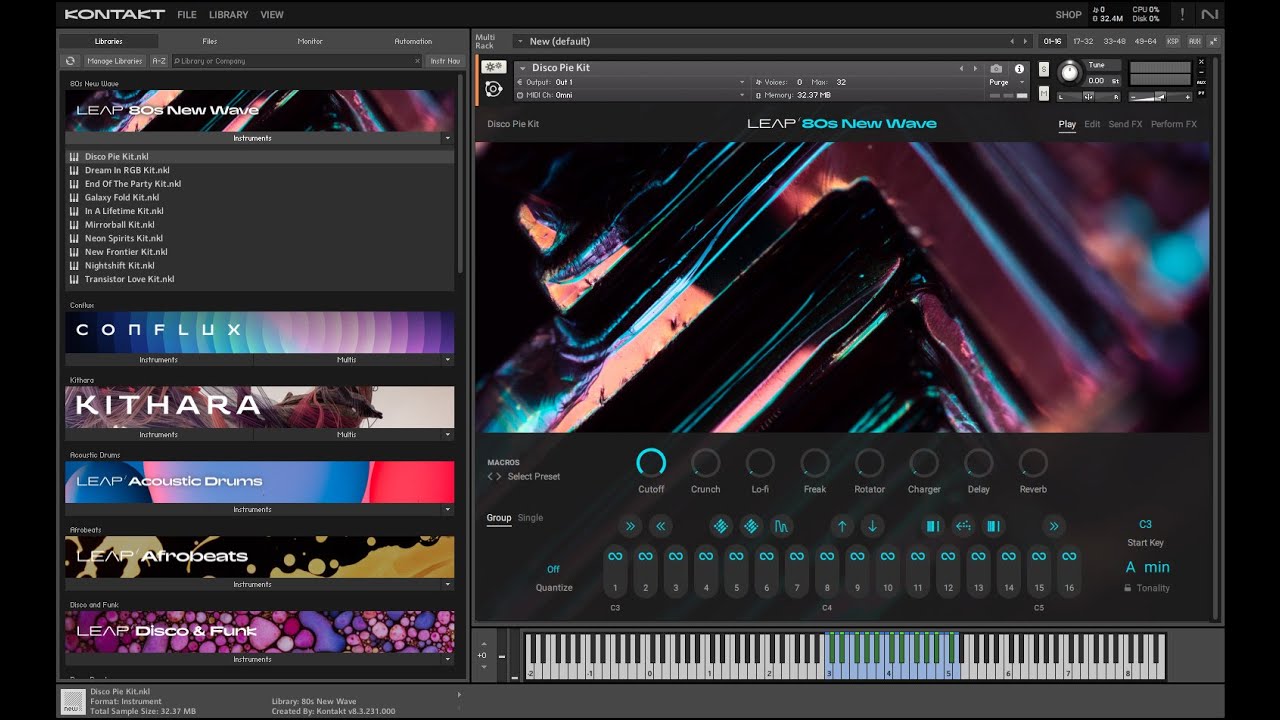Toggle the Solo (S) button

point(1044,69)
